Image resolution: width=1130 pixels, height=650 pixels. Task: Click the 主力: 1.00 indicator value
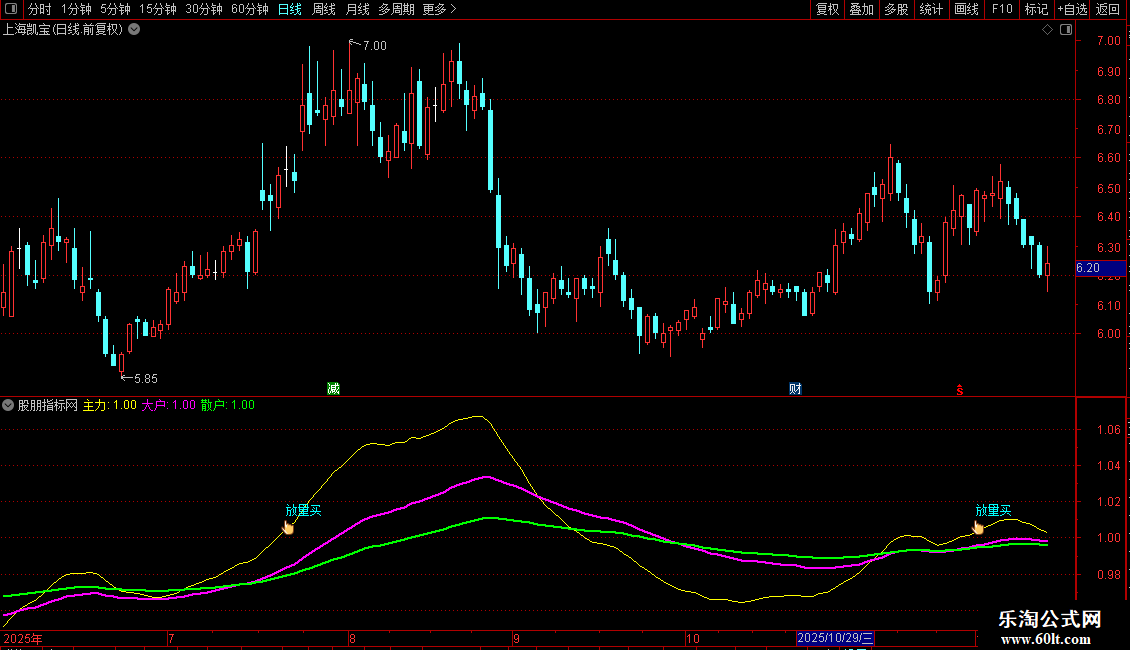coord(110,405)
